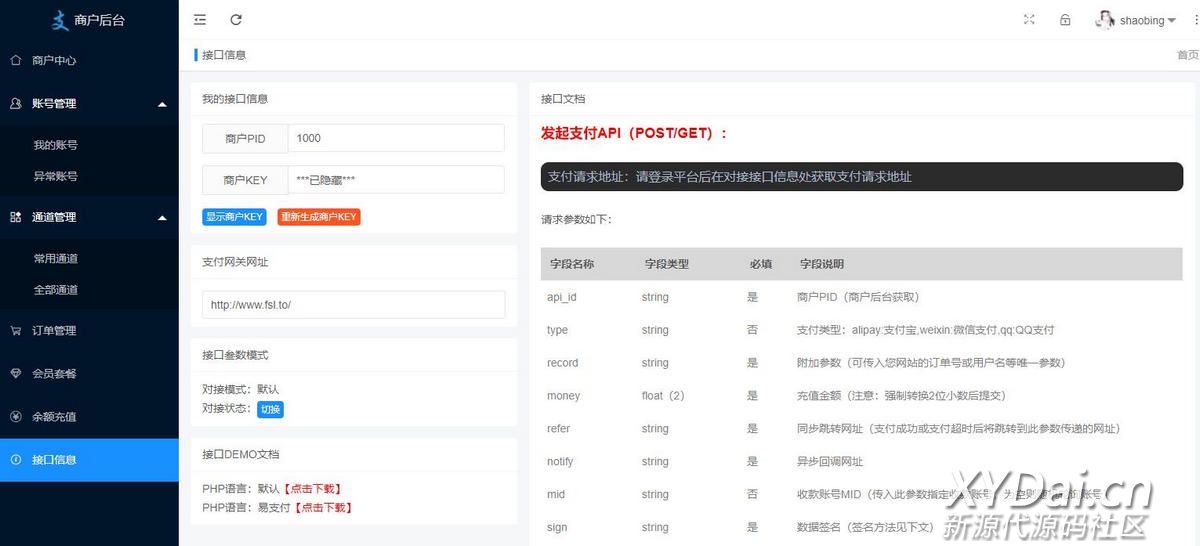Click the 商户后台 logo icon
Image resolution: width=1200 pixels, height=546 pixels.
61,20
